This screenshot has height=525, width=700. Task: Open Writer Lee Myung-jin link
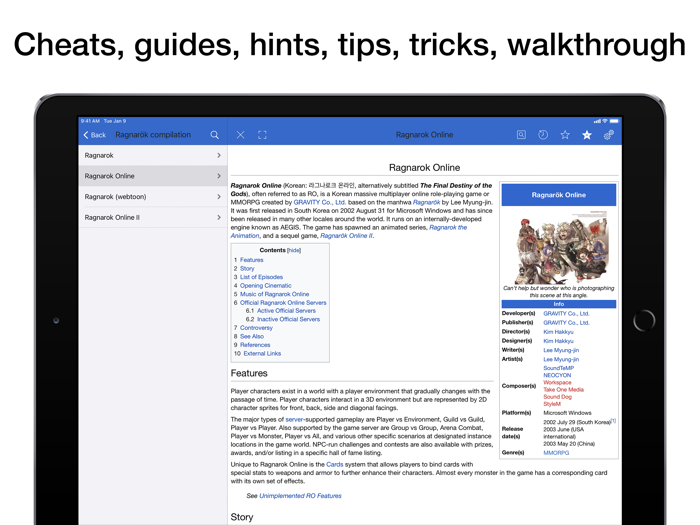[561, 350]
